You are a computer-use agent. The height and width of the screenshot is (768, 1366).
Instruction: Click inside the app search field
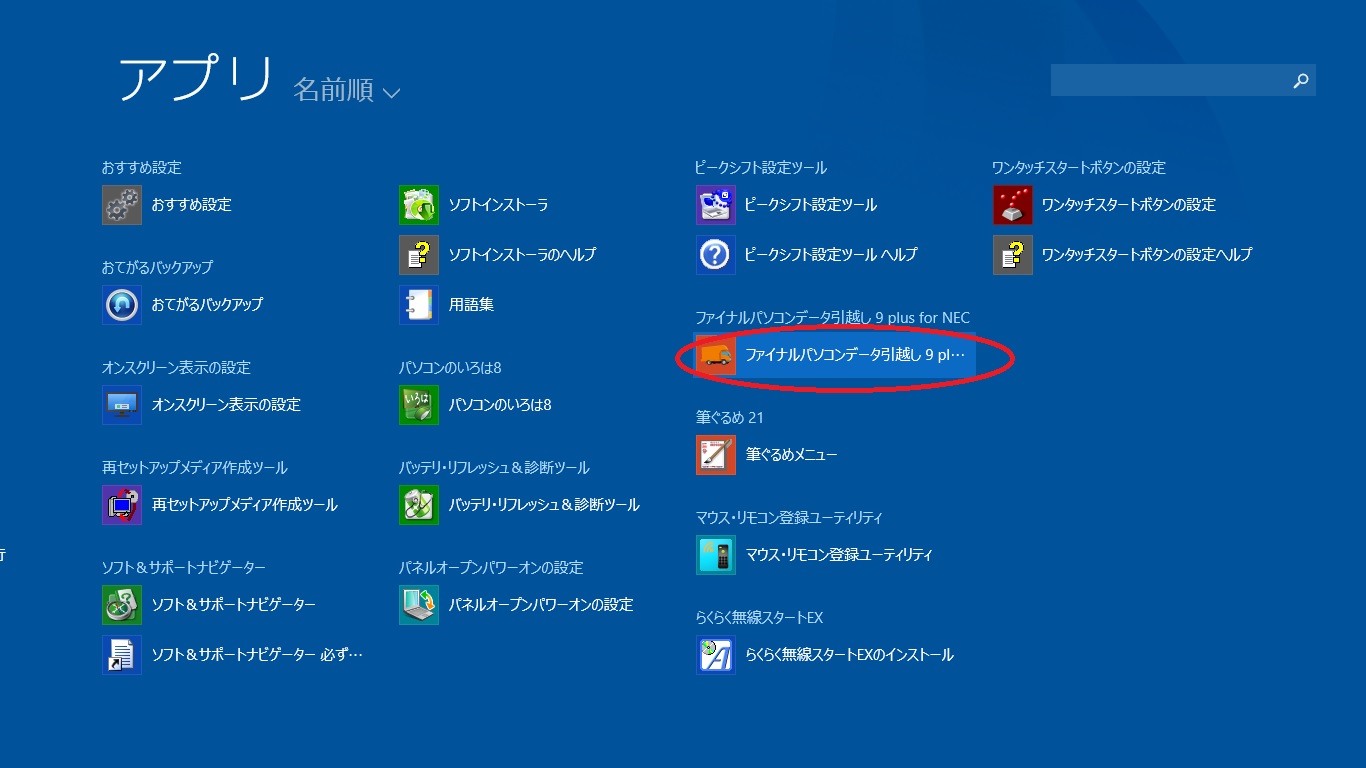click(1183, 81)
